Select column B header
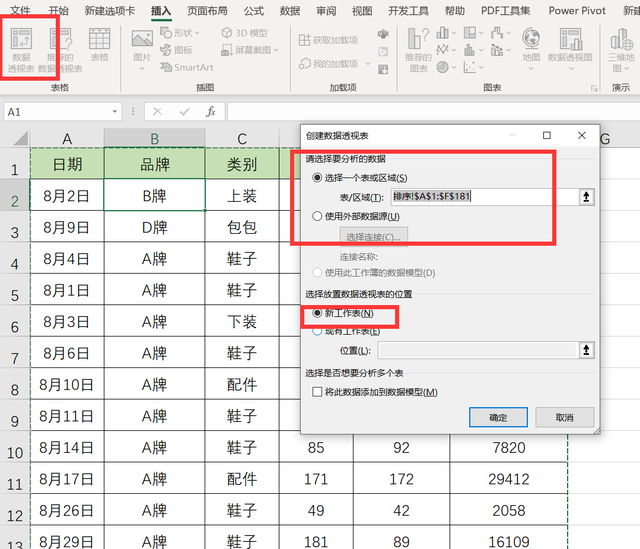Viewport: 640px width, 549px height. click(x=154, y=138)
